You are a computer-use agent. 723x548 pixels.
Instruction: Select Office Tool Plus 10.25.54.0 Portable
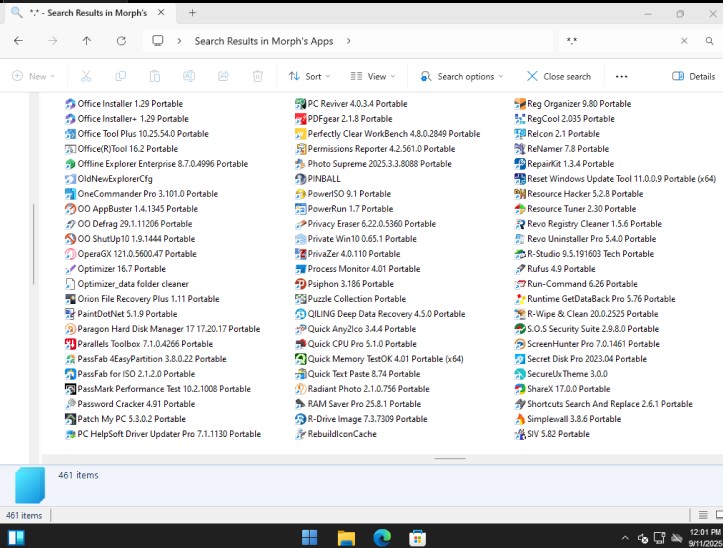137,134
